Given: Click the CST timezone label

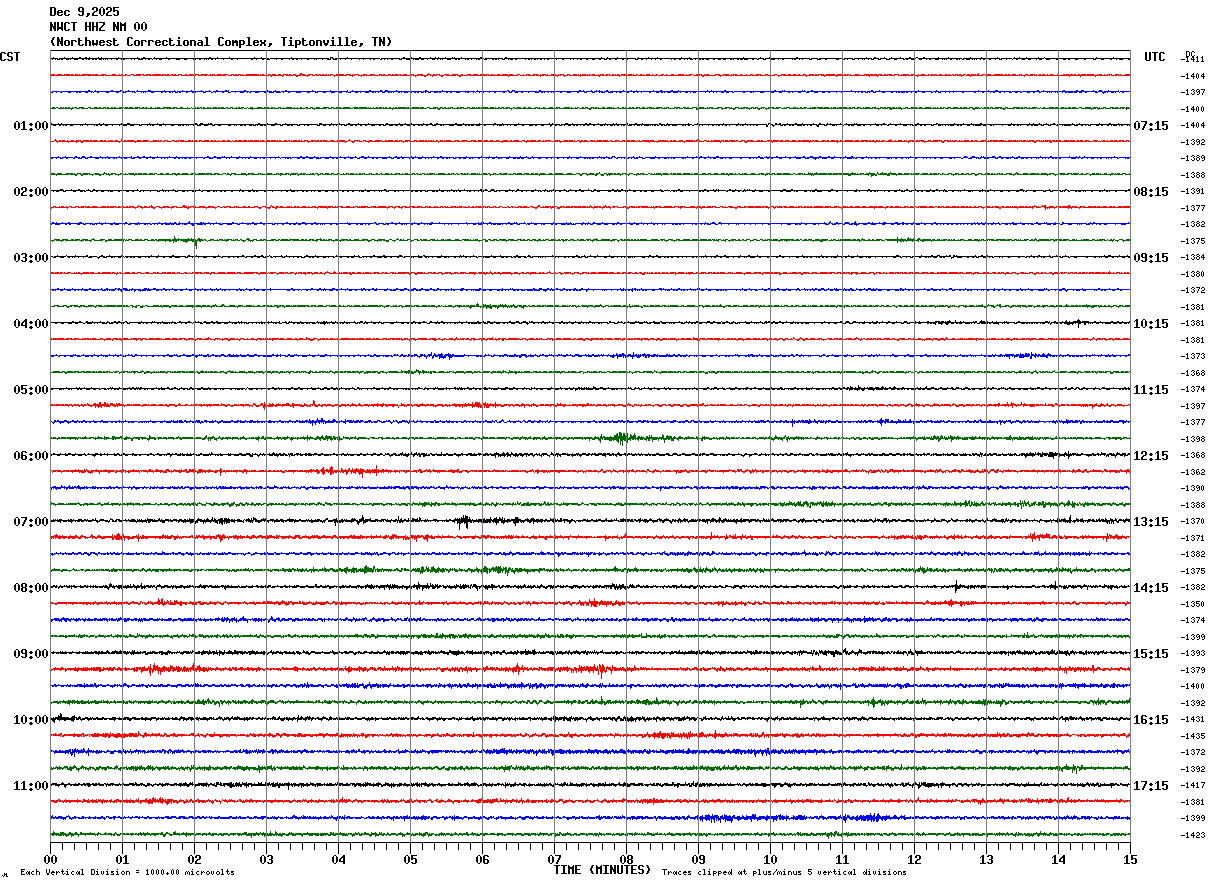Looking at the screenshot, I should (x=10, y=57).
